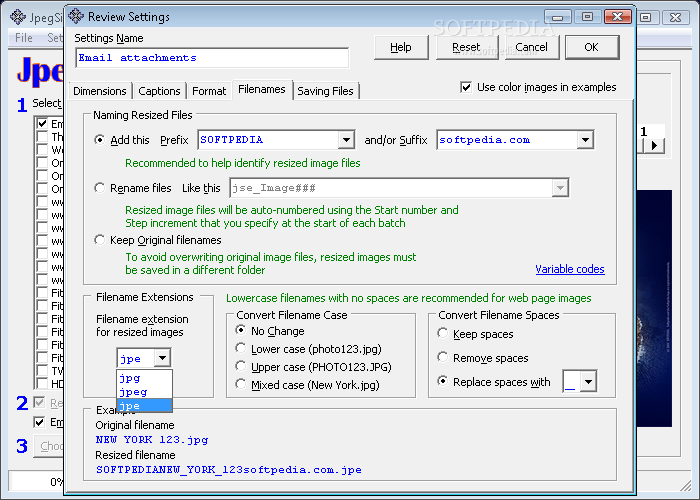Image resolution: width=700 pixels, height=500 pixels.
Task: Switch to the Filenames tab
Action: click(262, 89)
